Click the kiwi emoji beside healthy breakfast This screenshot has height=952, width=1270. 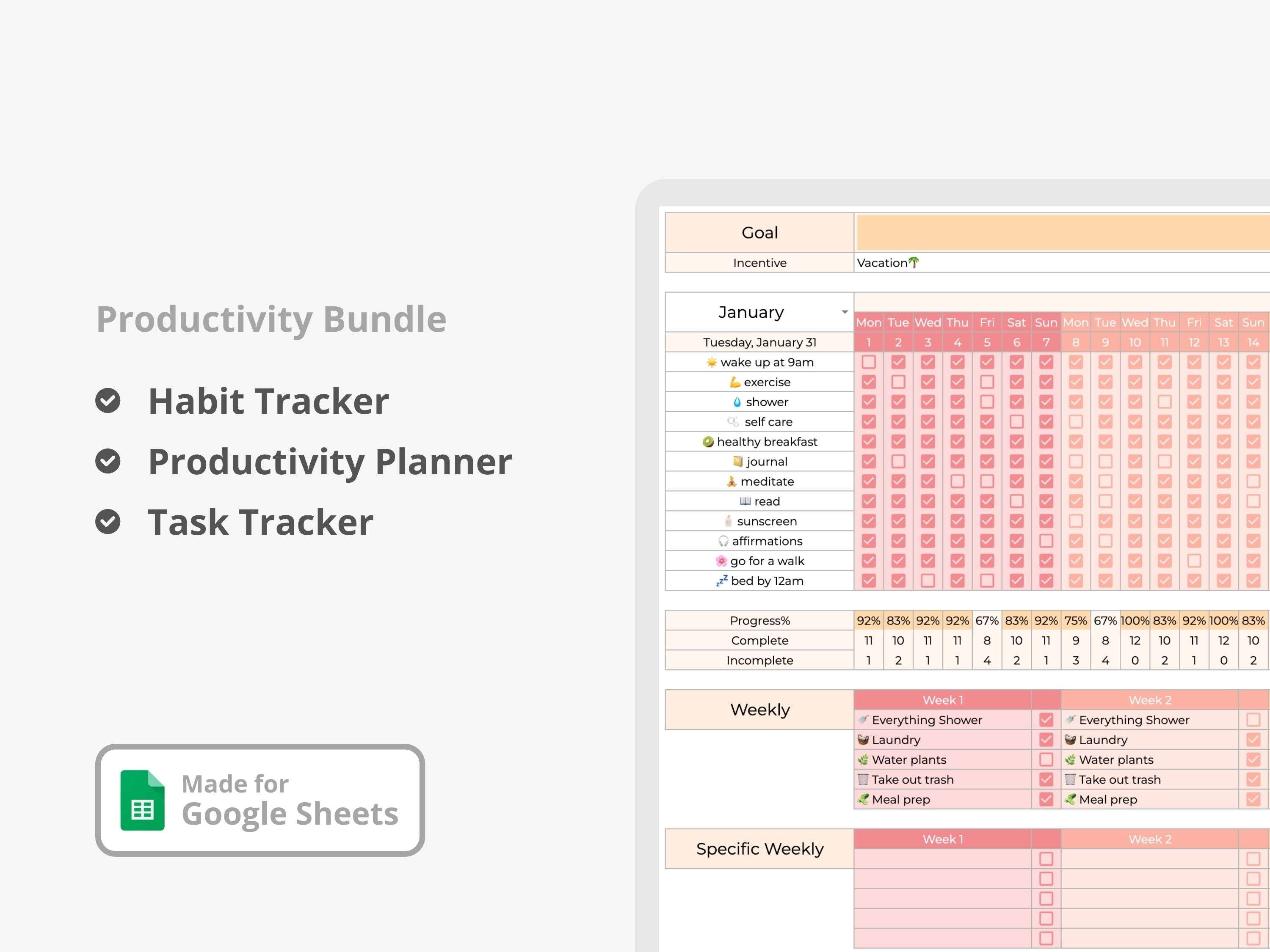pos(708,442)
